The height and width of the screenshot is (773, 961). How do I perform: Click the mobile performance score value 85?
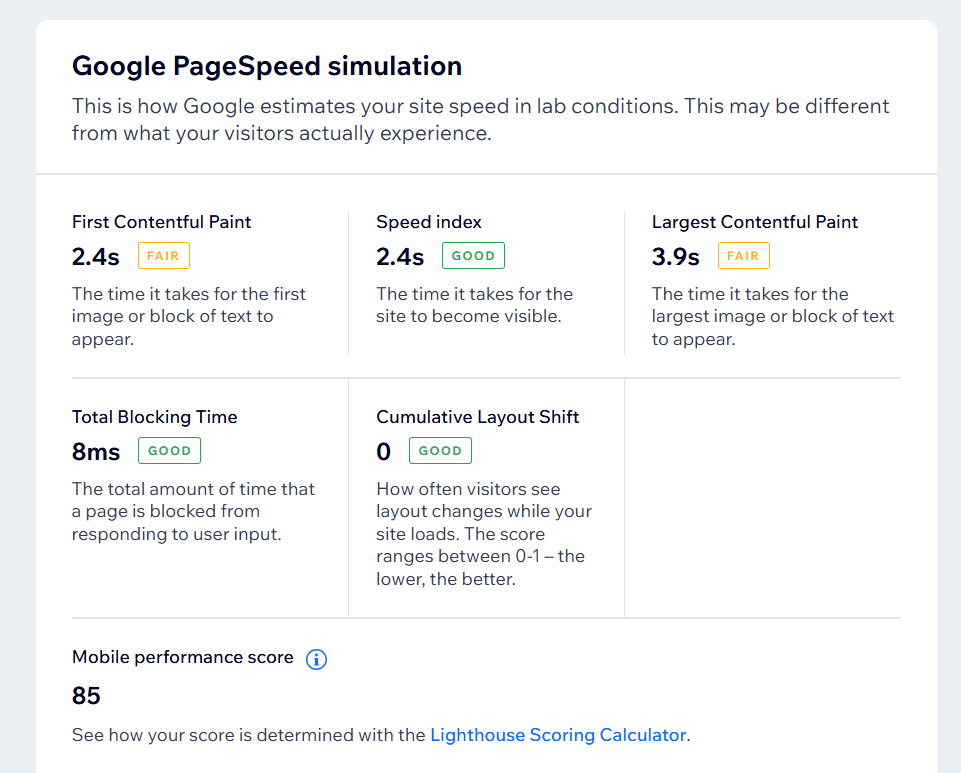(87, 696)
